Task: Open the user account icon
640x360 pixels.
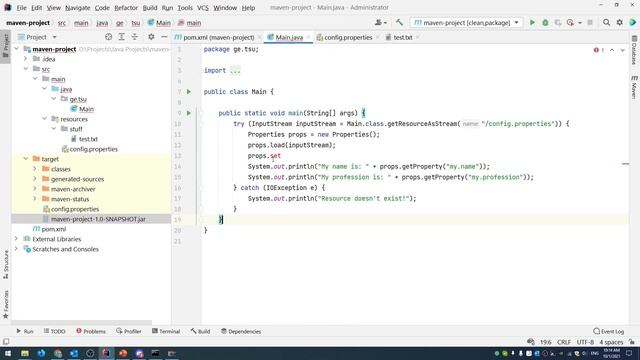Action: pos(379,23)
